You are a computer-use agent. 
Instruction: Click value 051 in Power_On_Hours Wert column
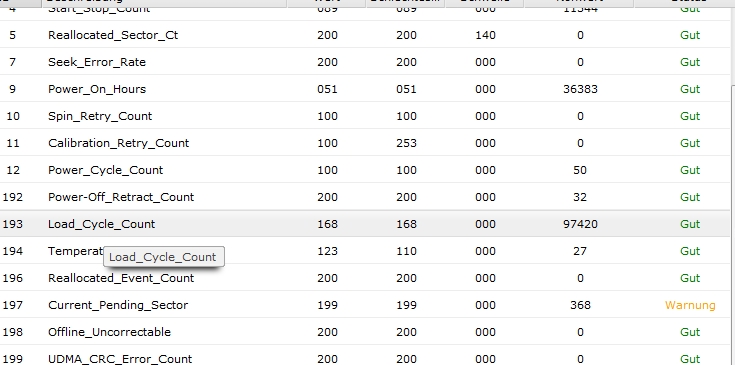327,89
